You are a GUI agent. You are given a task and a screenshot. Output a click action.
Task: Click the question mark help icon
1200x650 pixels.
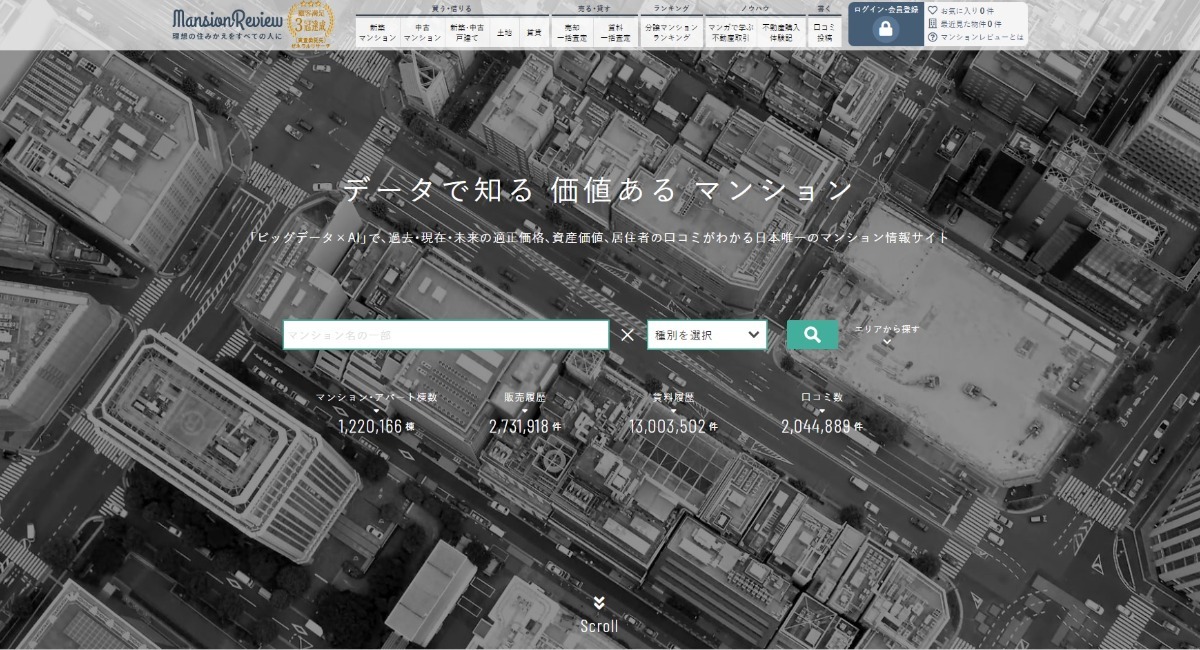click(x=932, y=37)
